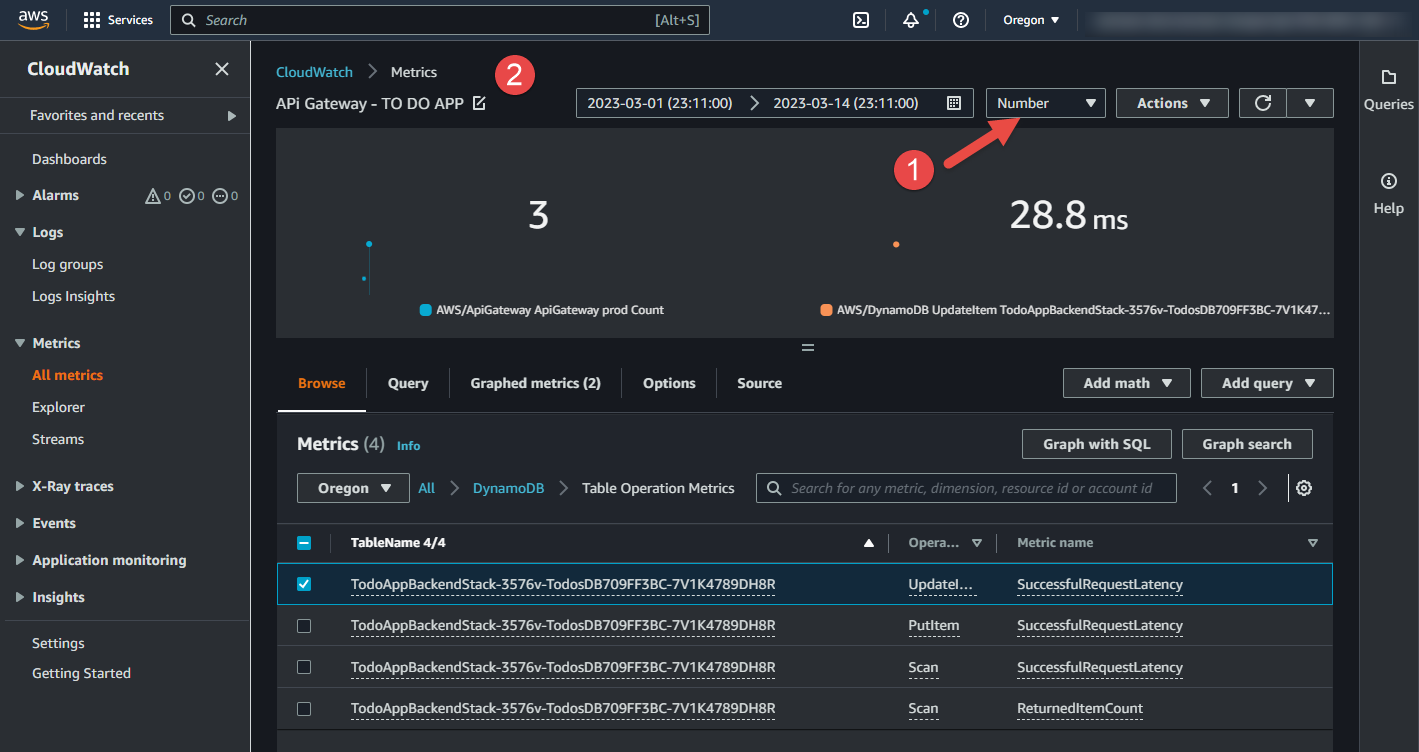Switch to the Options tab
This screenshot has height=752, width=1419.
(669, 383)
